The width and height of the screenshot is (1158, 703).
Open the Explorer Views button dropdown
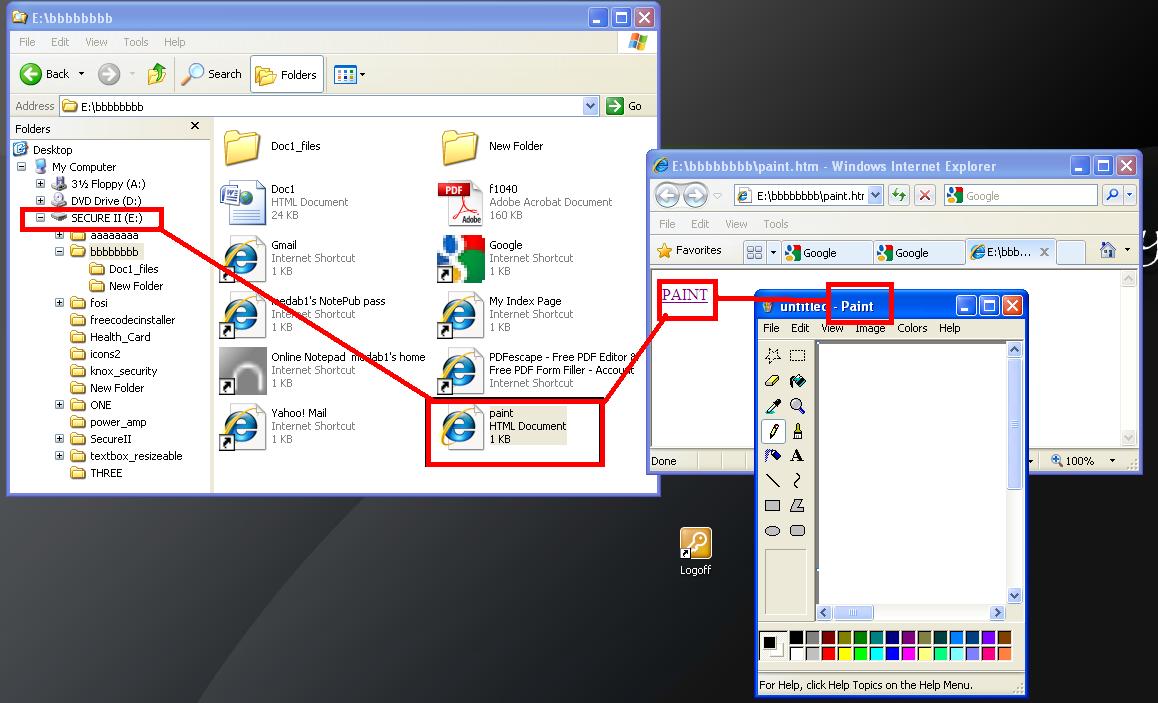[x=363, y=75]
